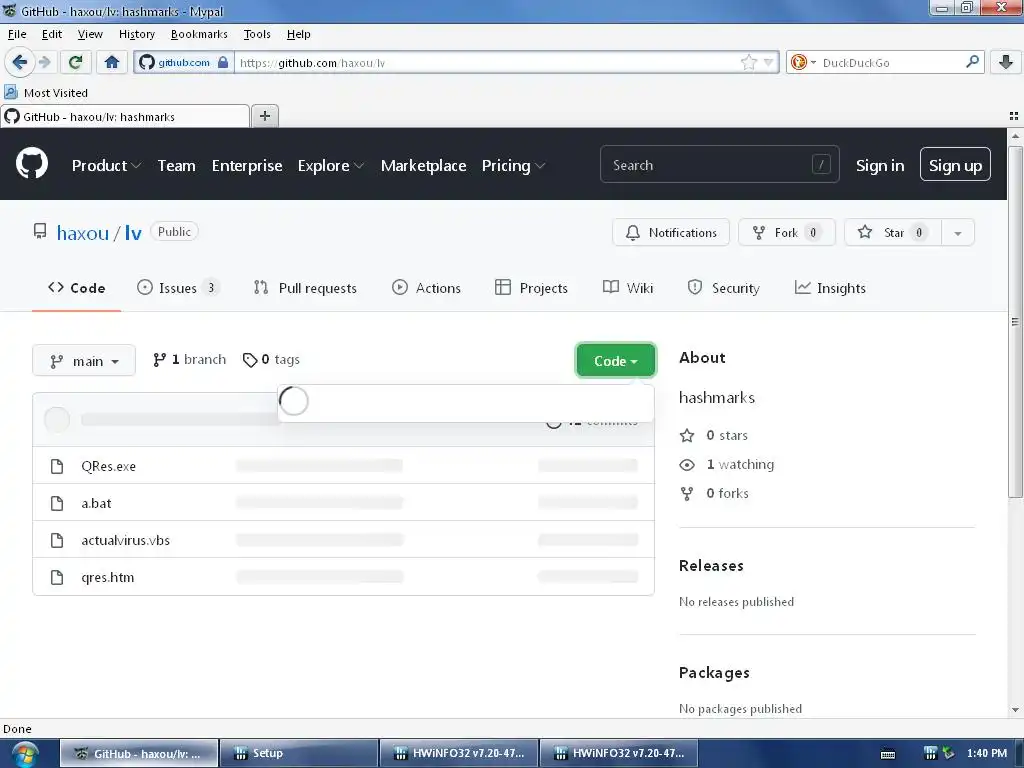1024x768 pixels.
Task: Click the search magnifier in DuckDuckGo box
Action: 972,62
